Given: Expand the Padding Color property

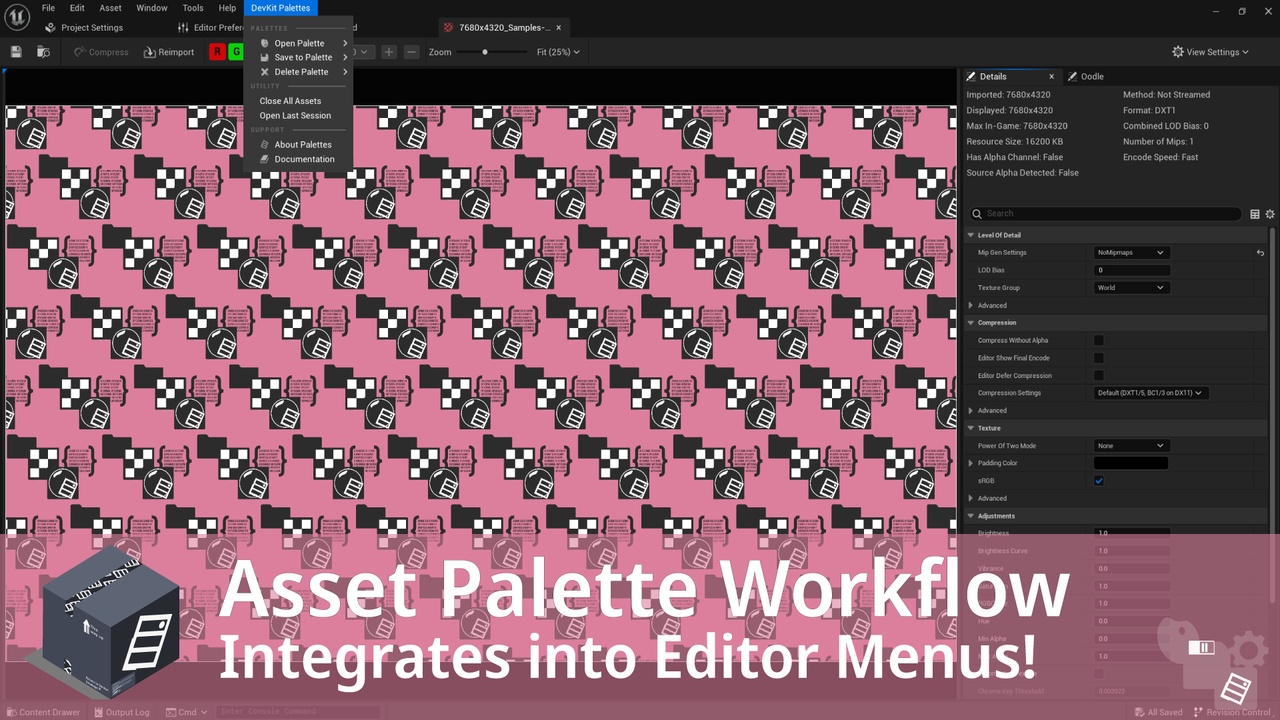Looking at the screenshot, I should click(x=971, y=463).
